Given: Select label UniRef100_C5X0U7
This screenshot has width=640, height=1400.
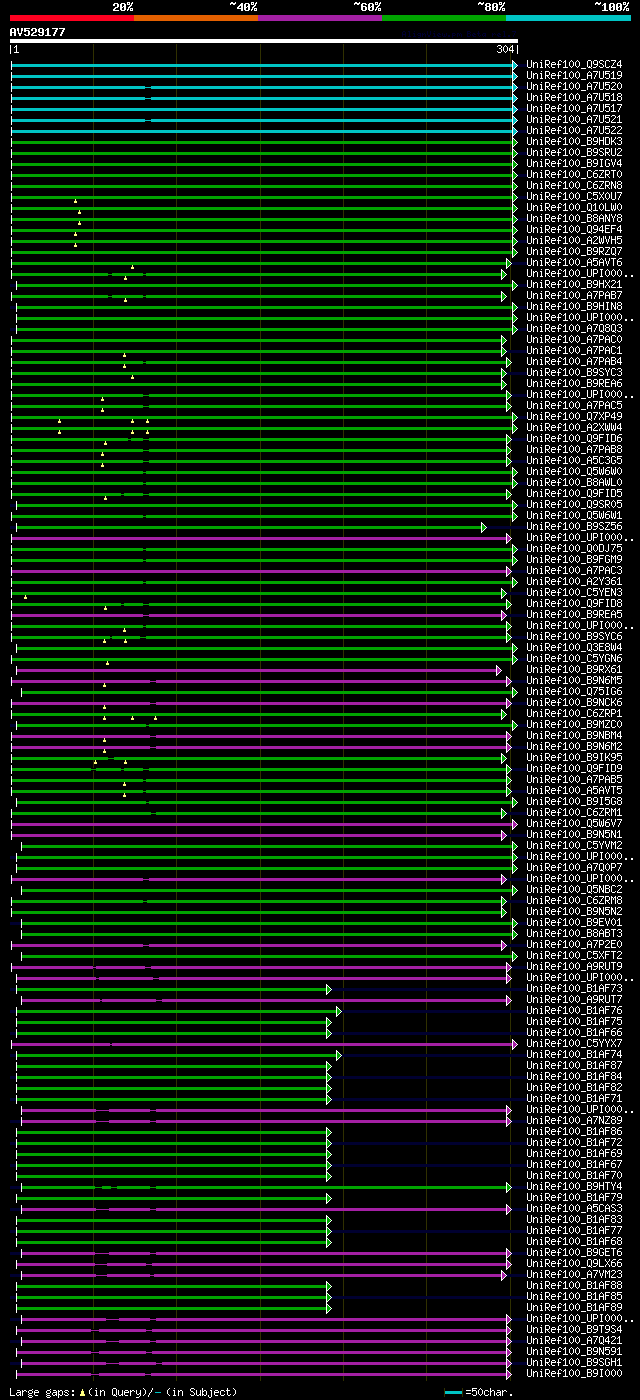Looking at the screenshot, I should (574, 196).
